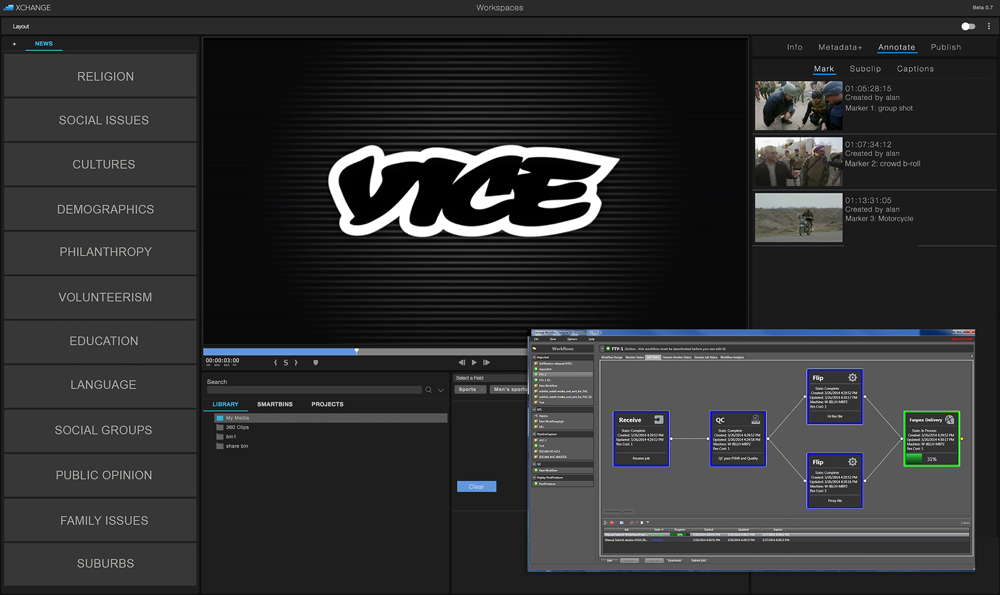1000x595 pixels.
Task: Click the player timeline playhead marker
Action: pos(357,351)
